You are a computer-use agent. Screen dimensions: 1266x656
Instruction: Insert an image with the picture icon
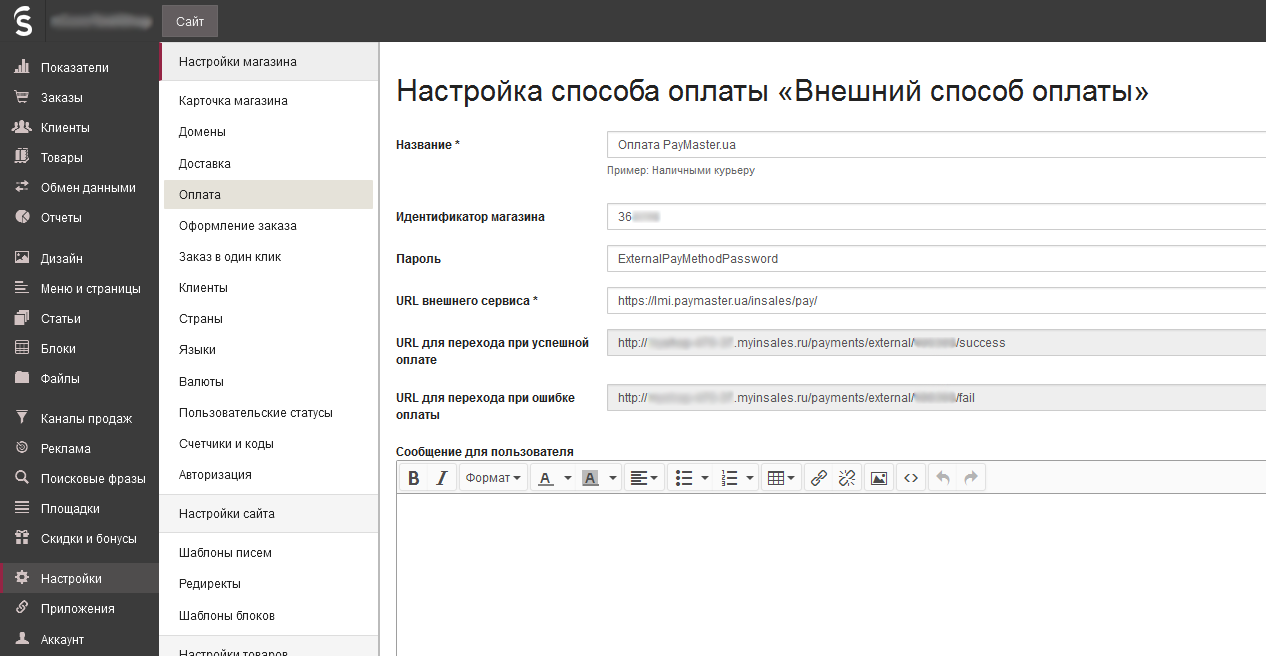[x=879, y=478]
